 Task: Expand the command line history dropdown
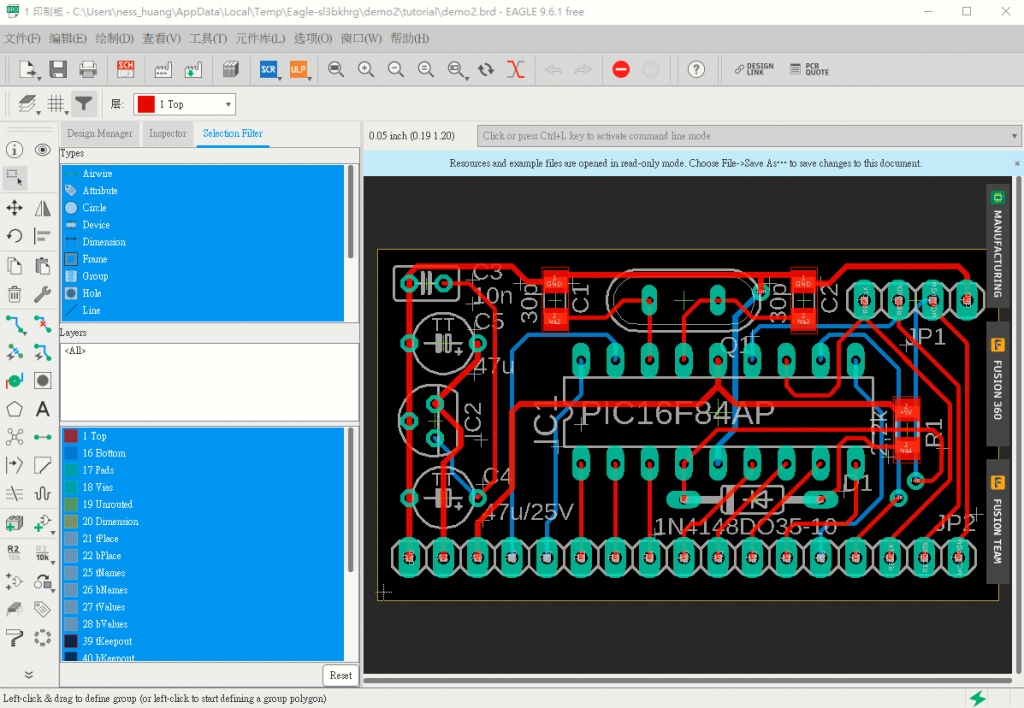click(1014, 136)
